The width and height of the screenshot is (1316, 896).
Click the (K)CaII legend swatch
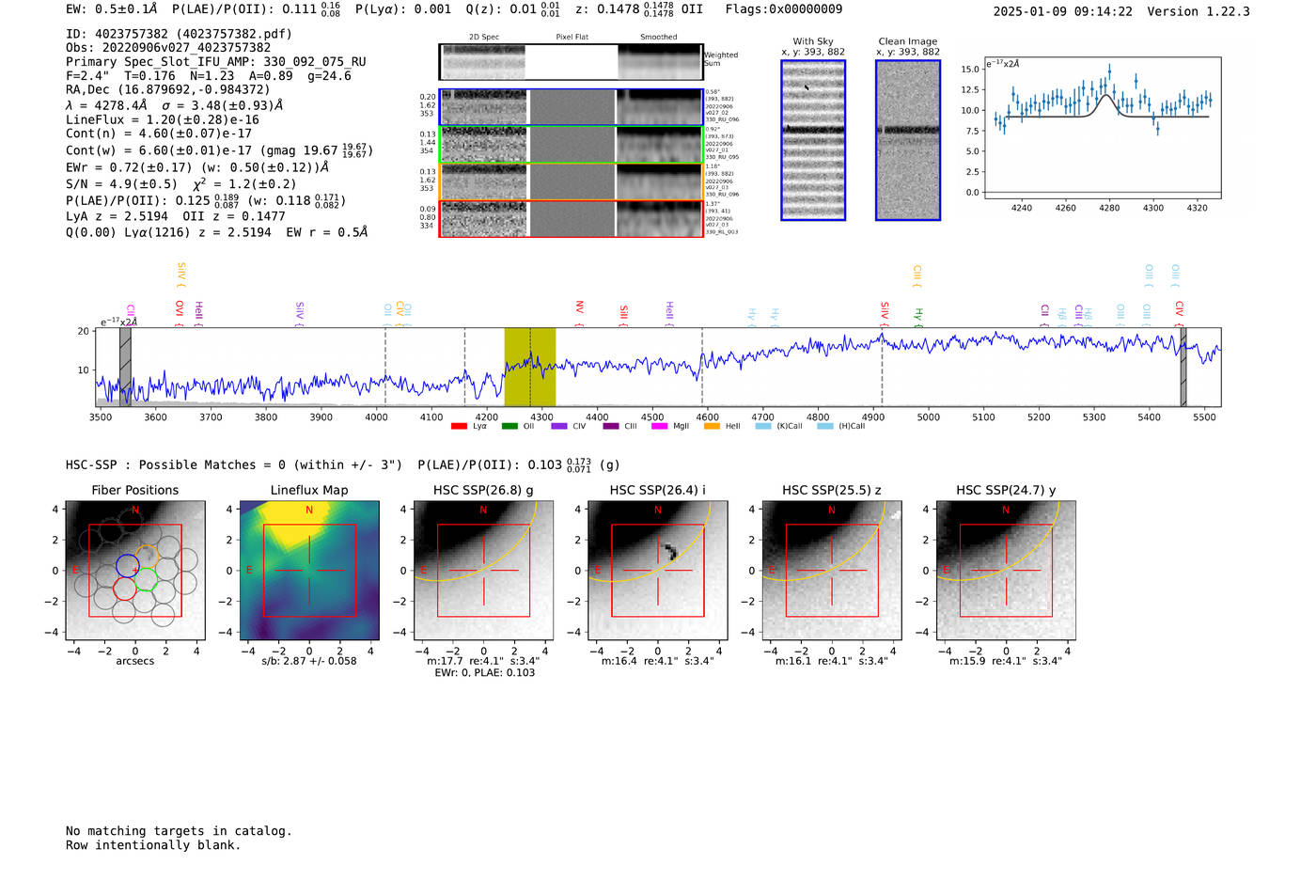(763, 426)
